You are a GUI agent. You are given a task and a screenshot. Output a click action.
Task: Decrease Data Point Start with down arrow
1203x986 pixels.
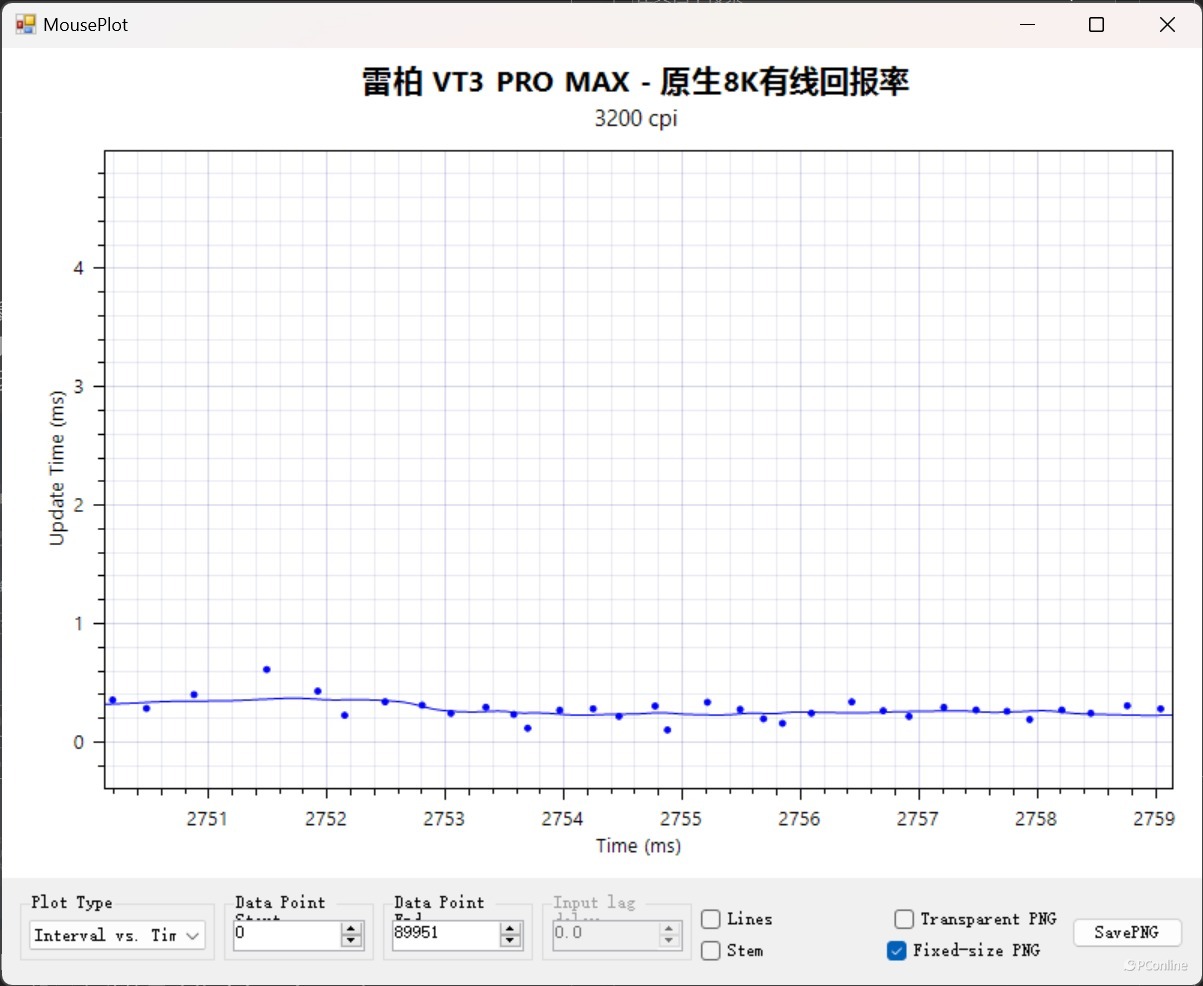pyautogui.click(x=351, y=941)
